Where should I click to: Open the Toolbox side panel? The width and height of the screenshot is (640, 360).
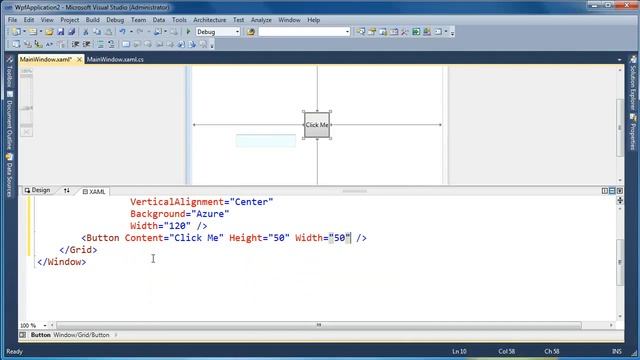tap(10, 71)
